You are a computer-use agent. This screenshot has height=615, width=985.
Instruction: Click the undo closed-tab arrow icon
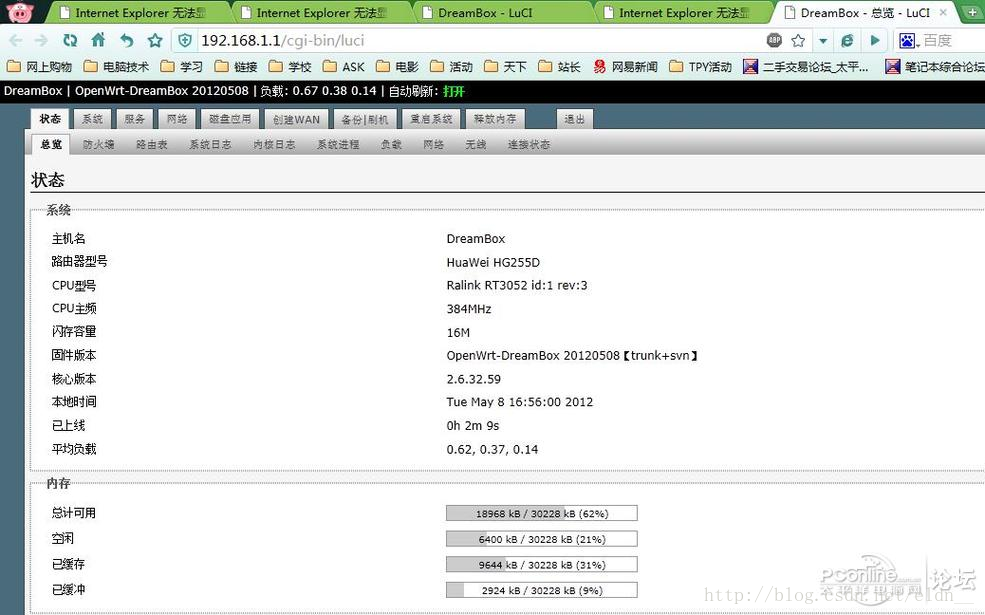point(127,41)
